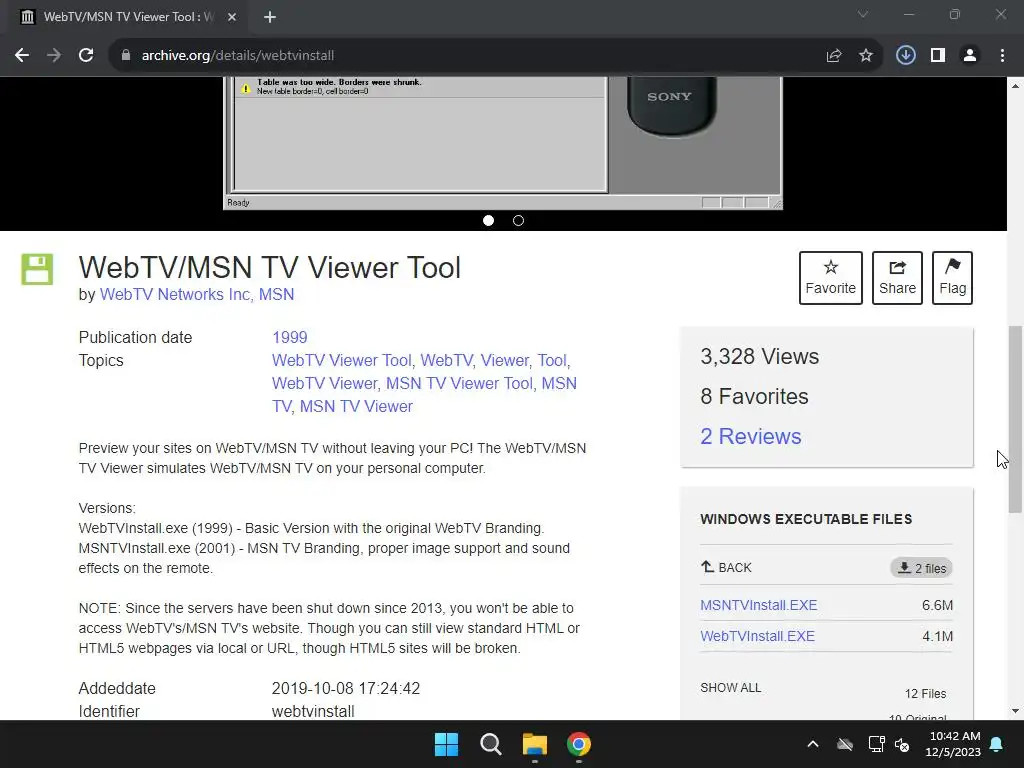
Task: Open the MSN TV Viewer topic link
Action: (x=356, y=406)
